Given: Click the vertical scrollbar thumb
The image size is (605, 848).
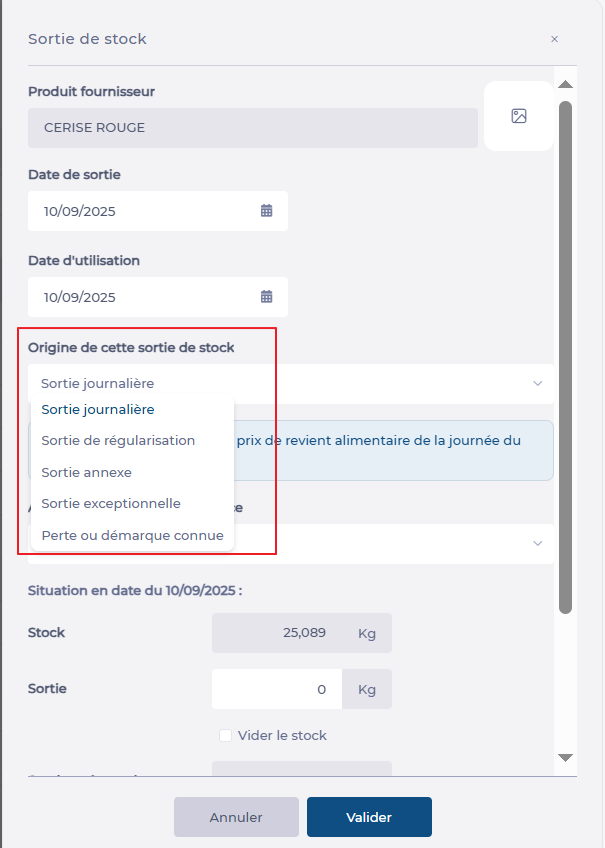Looking at the screenshot, I should (565, 350).
